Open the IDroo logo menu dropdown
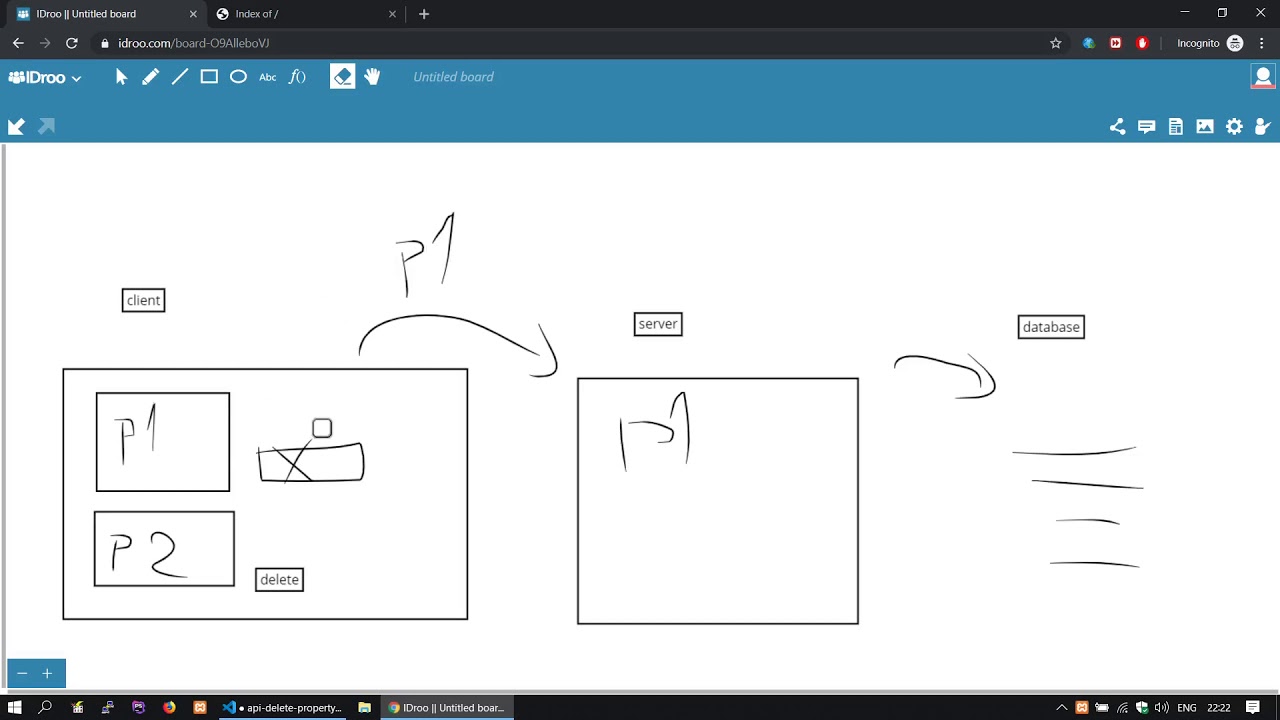 click(45, 77)
